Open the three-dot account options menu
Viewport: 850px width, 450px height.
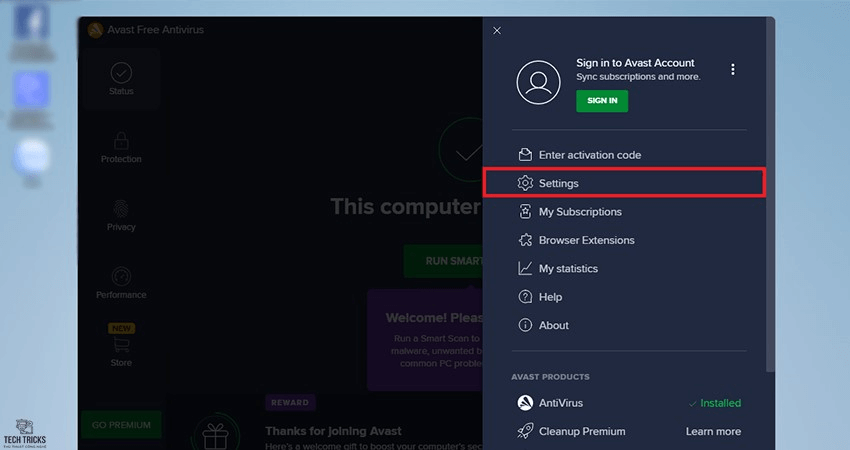coord(733,69)
